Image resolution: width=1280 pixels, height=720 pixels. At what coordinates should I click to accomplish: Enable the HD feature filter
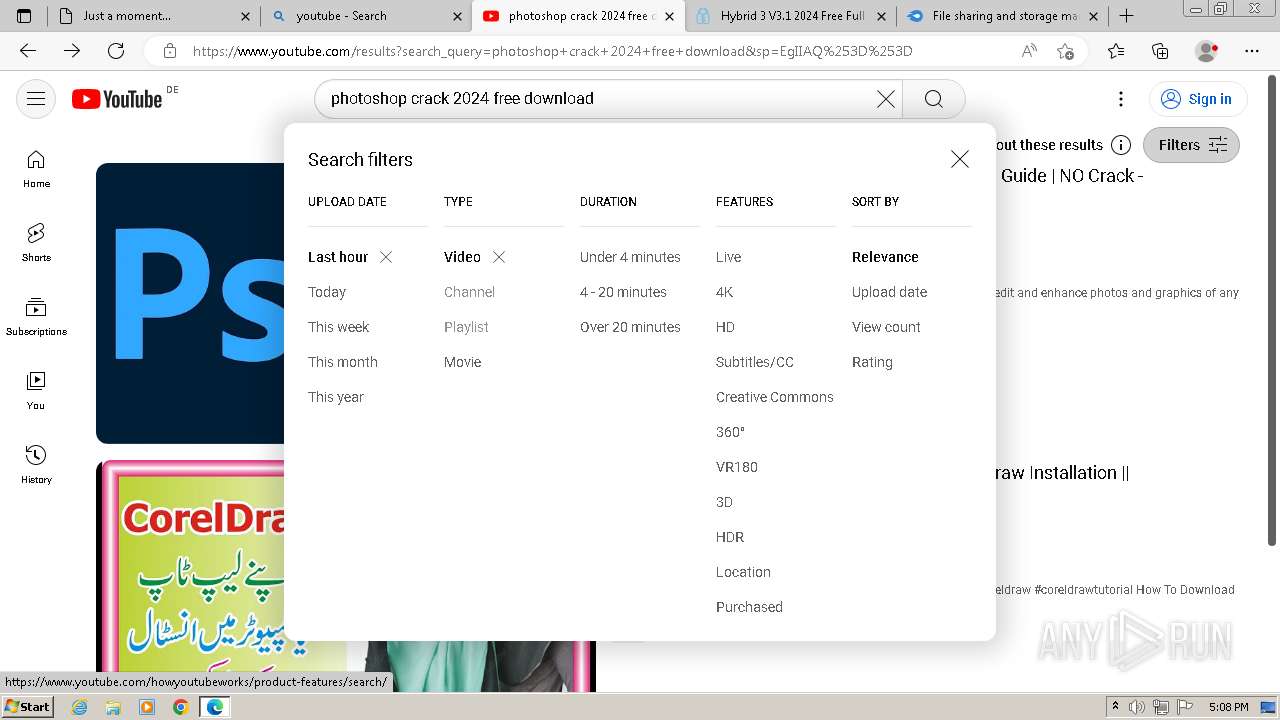click(725, 327)
